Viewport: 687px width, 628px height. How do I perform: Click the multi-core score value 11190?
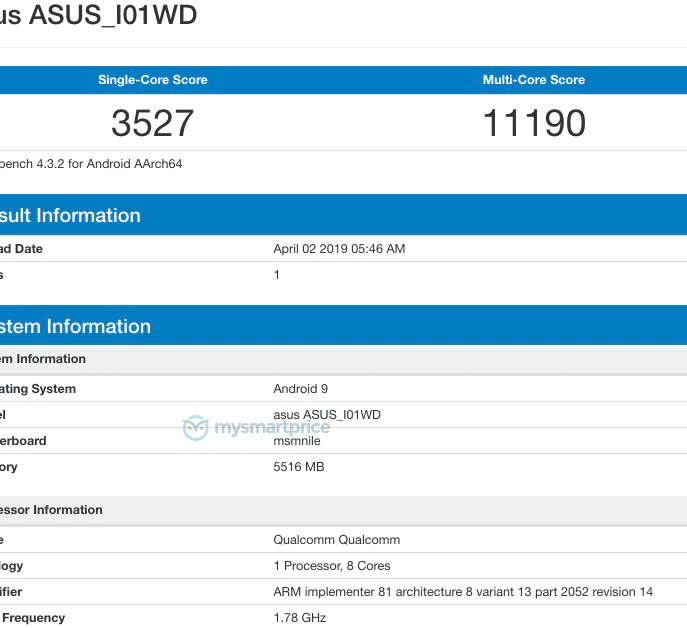click(x=534, y=123)
